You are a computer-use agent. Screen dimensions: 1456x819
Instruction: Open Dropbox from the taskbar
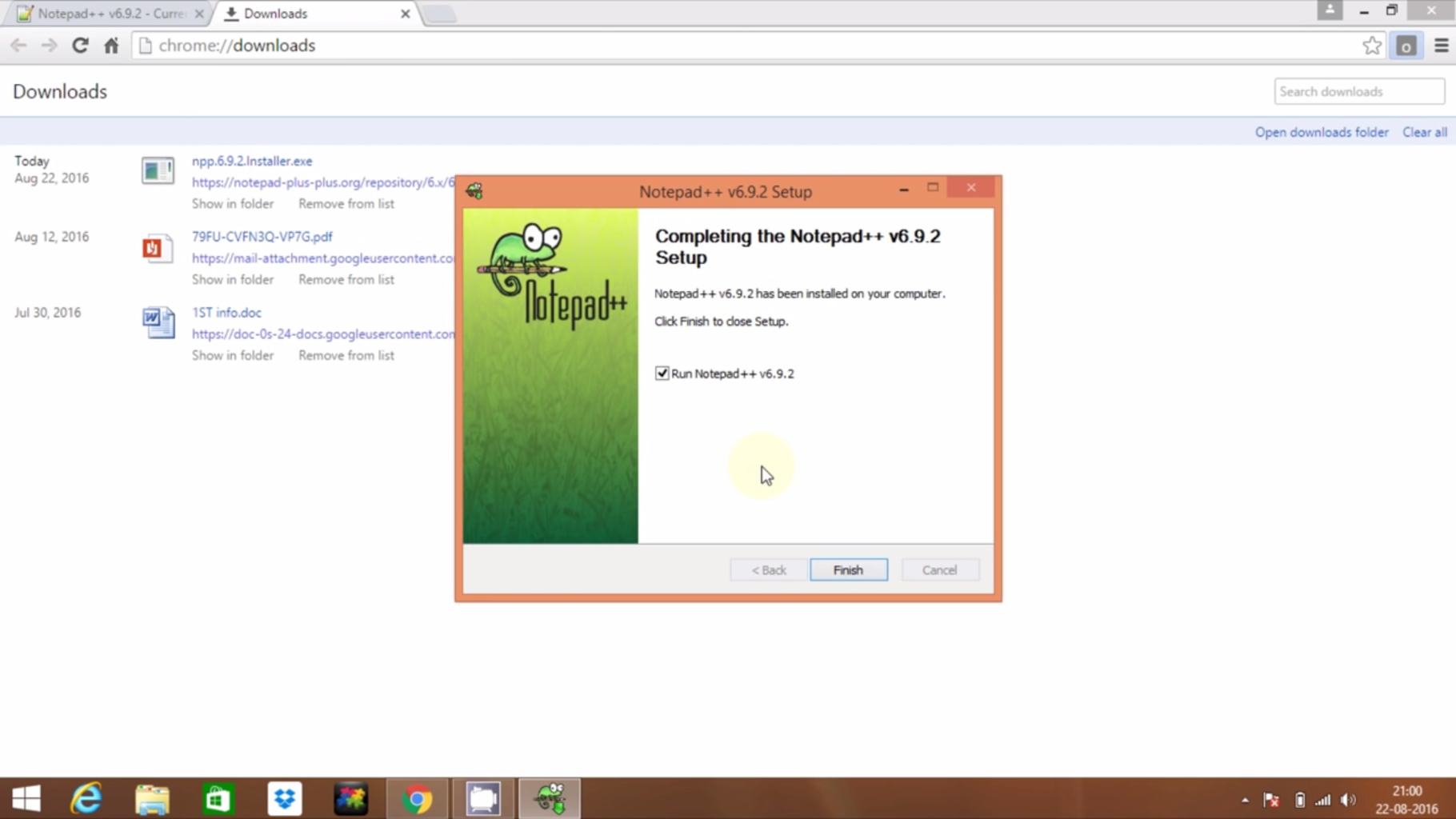point(285,798)
